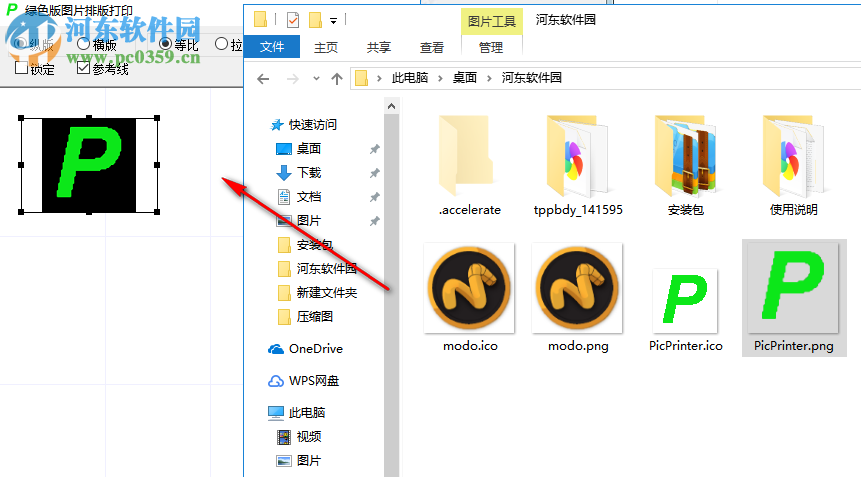Click the Properties checkmark icon in quick toolbar

(293, 20)
